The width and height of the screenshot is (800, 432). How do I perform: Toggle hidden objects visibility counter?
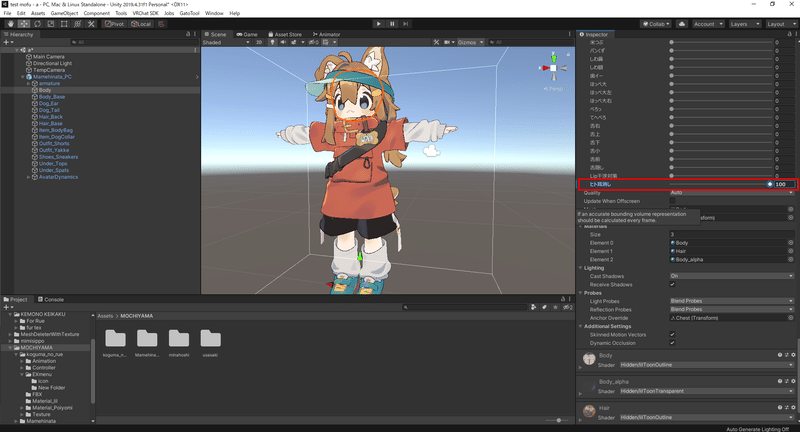(313, 42)
